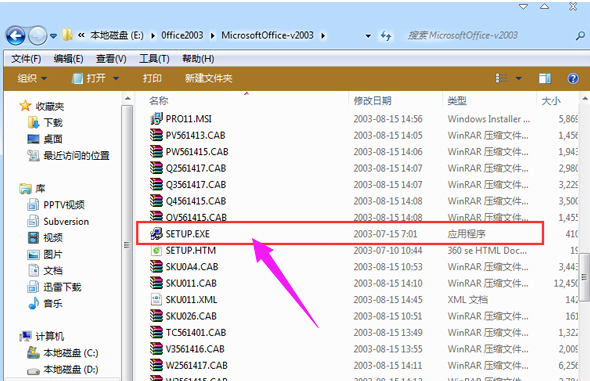Refresh the current folder

coord(386,36)
